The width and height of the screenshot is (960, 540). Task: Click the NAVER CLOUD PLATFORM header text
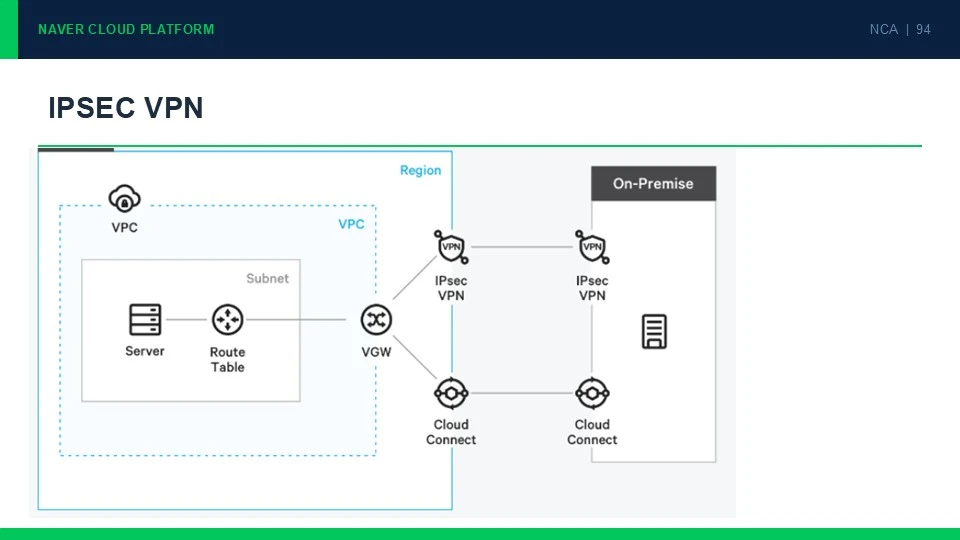tap(126, 29)
